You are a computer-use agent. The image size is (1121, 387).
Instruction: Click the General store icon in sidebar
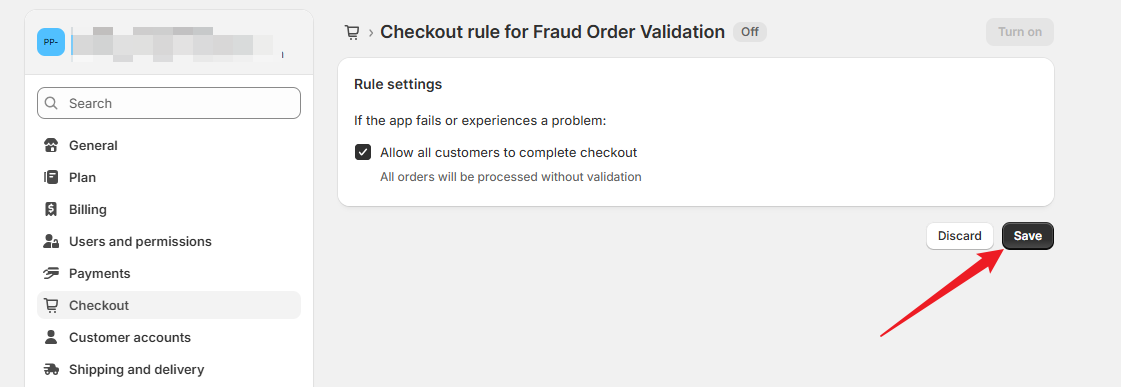pos(51,145)
